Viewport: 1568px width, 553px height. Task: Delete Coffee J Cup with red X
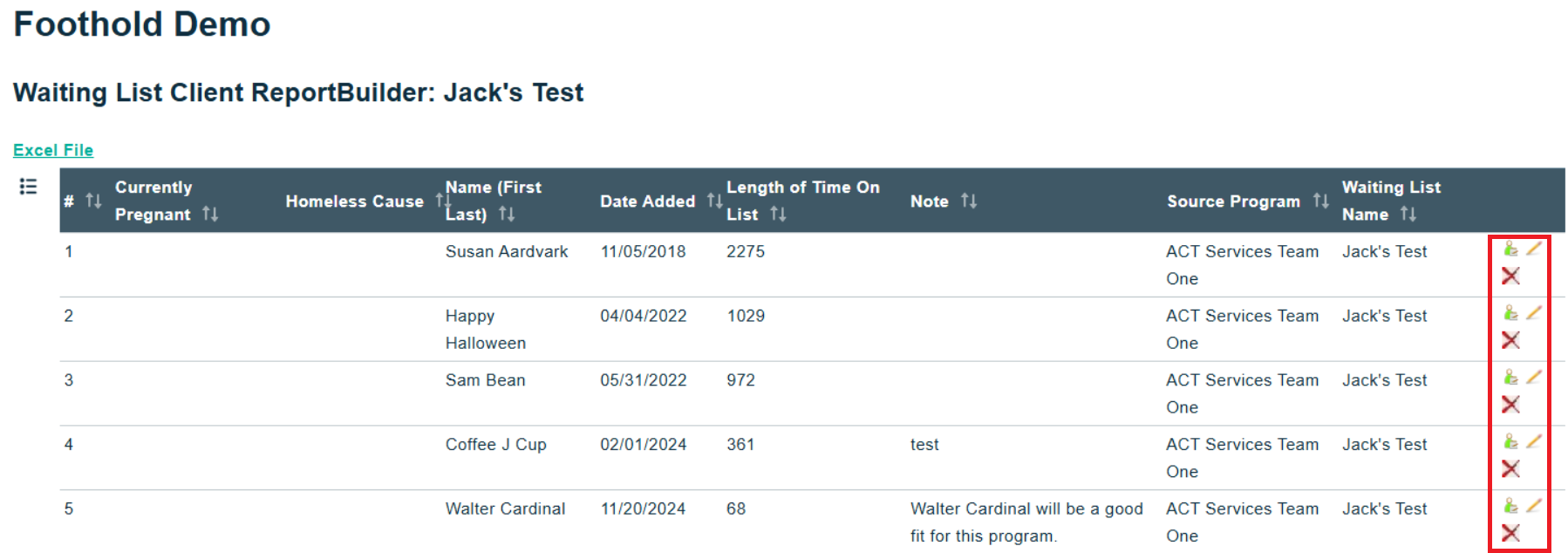1511,469
